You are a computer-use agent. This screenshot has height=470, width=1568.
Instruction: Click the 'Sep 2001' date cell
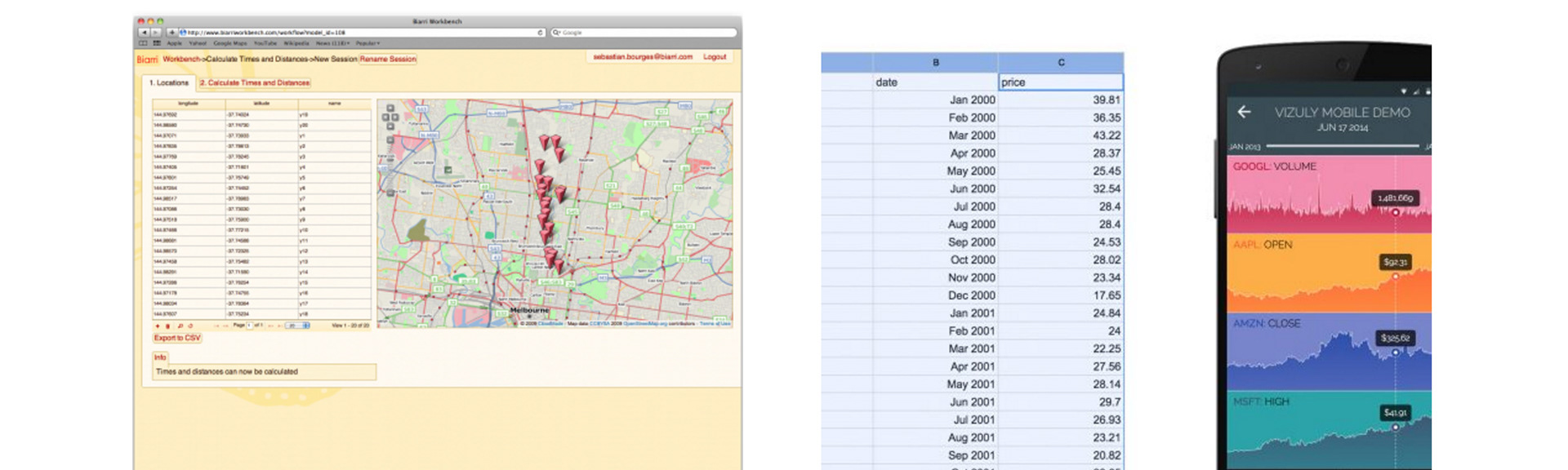coord(935,455)
